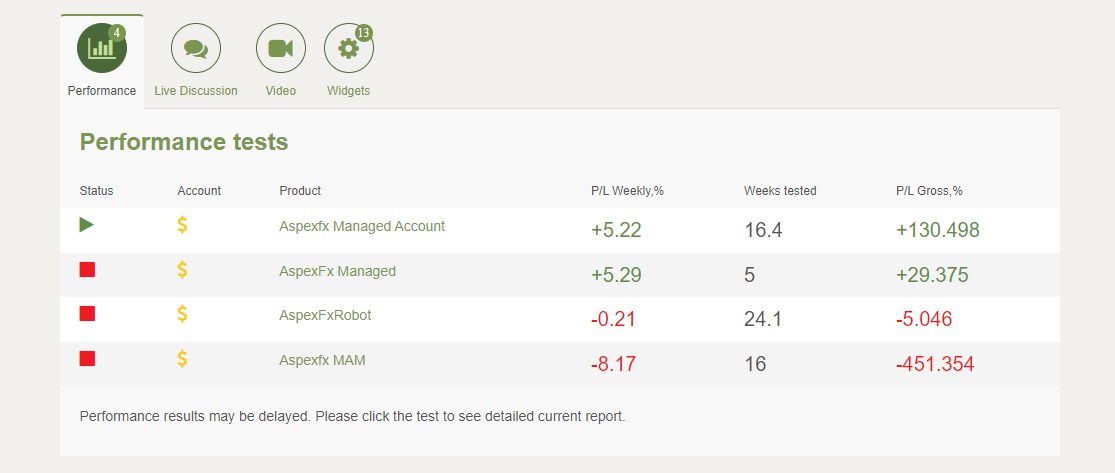Click the dollar account icon for Aspexfx MAM
The image size is (1115, 473).
tap(182, 358)
